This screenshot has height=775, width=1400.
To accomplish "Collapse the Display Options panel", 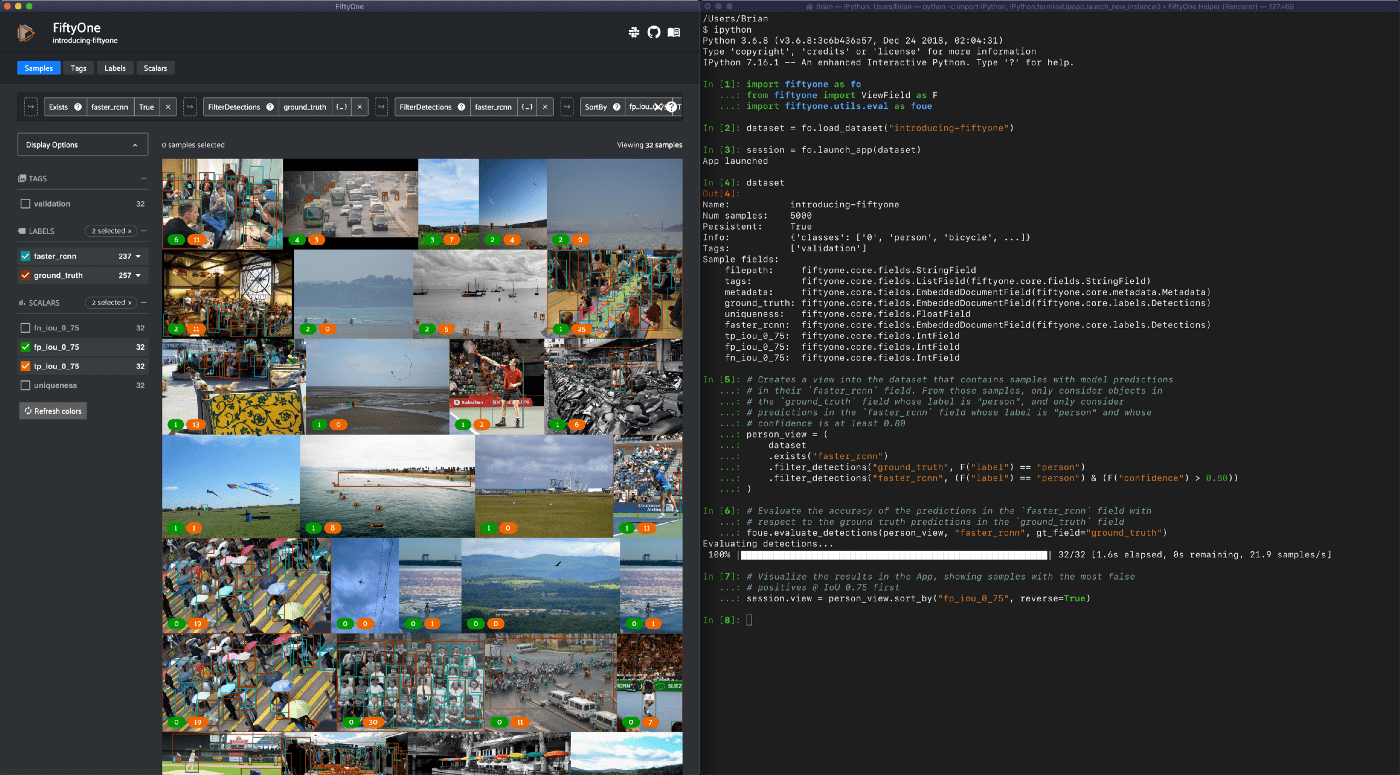I will [135, 145].
